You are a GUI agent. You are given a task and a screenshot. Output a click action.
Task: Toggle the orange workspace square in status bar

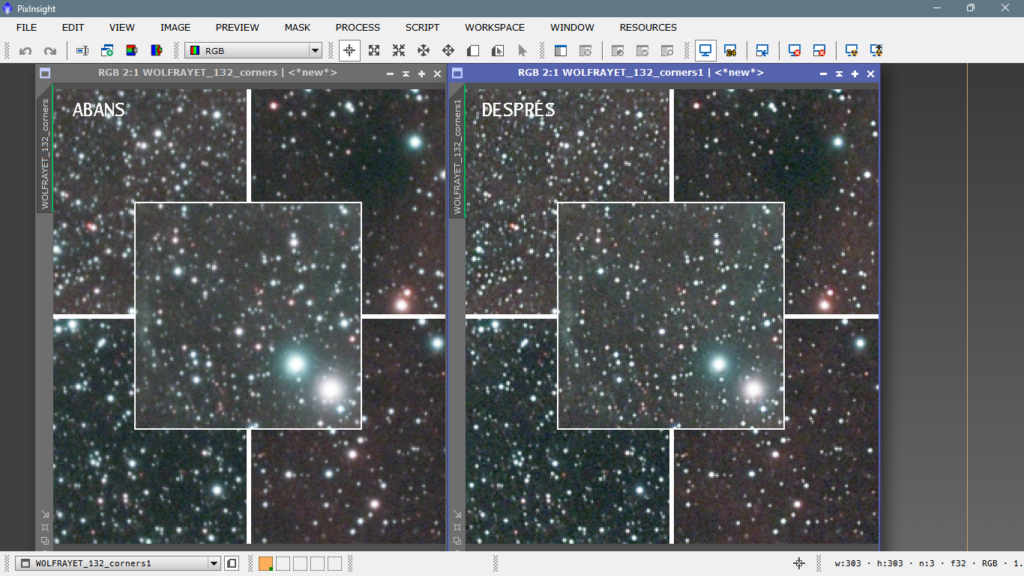click(x=265, y=564)
